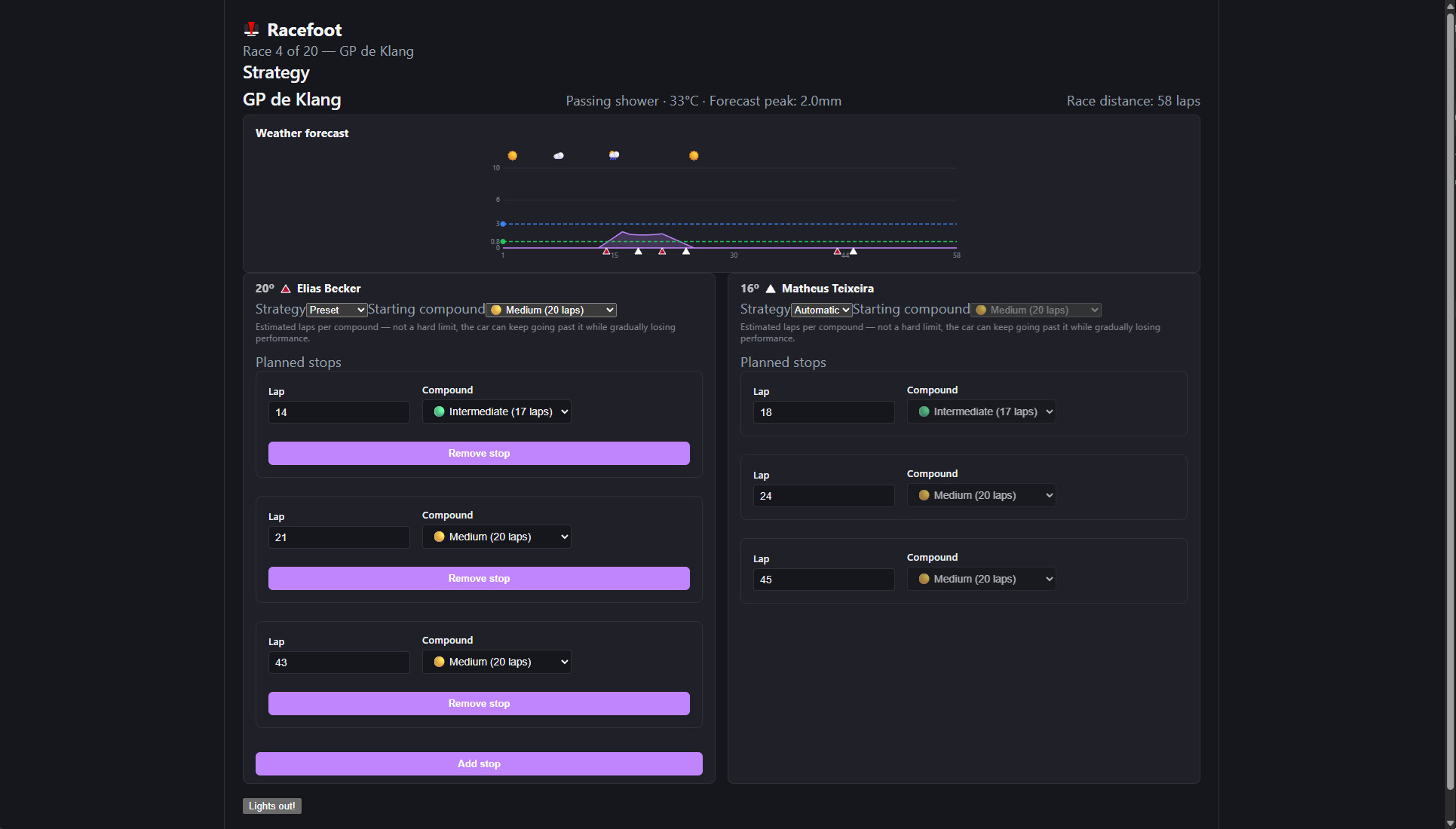Open the Preset strategy dropdown for Elias Becker
The width and height of the screenshot is (1456, 829).
(337, 310)
